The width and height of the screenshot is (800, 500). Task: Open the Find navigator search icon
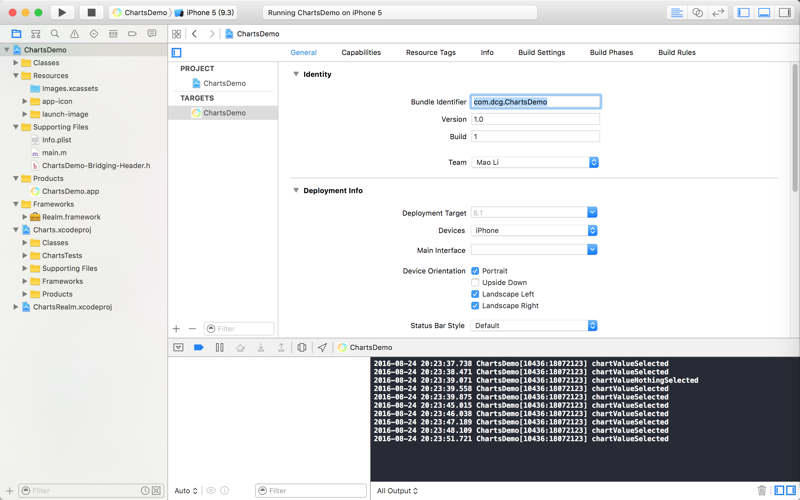(55, 34)
